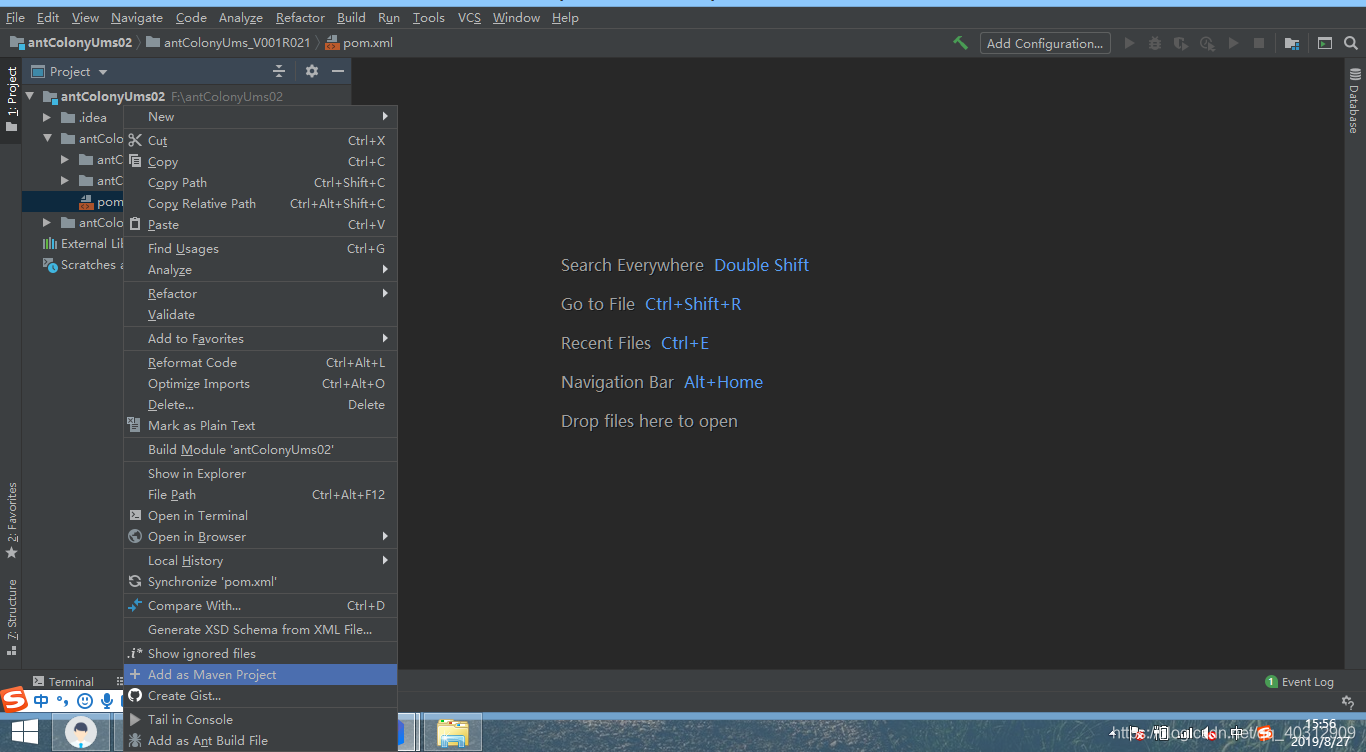The width and height of the screenshot is (1366, 752).
Task: Select External Libraries node in tree
Action: (82, 243)
